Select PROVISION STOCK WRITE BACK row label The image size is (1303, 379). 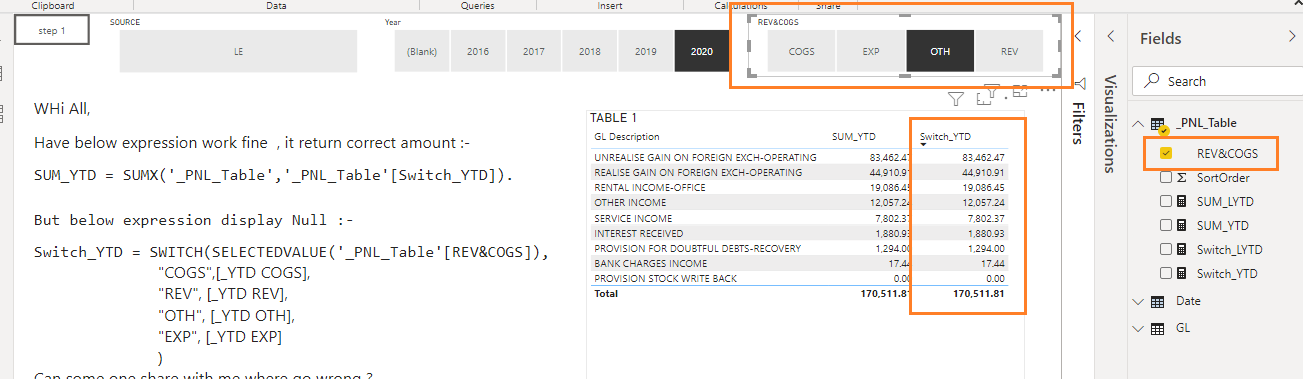pos(665,278)
